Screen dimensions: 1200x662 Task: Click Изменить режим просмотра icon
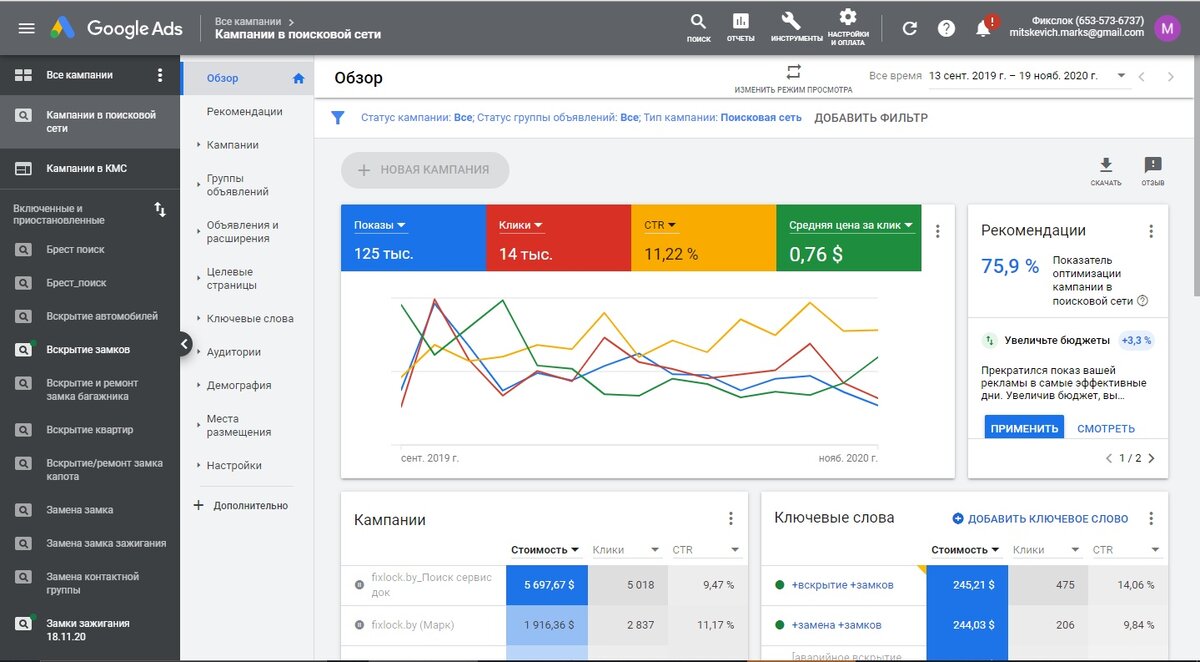pos(794,72)
